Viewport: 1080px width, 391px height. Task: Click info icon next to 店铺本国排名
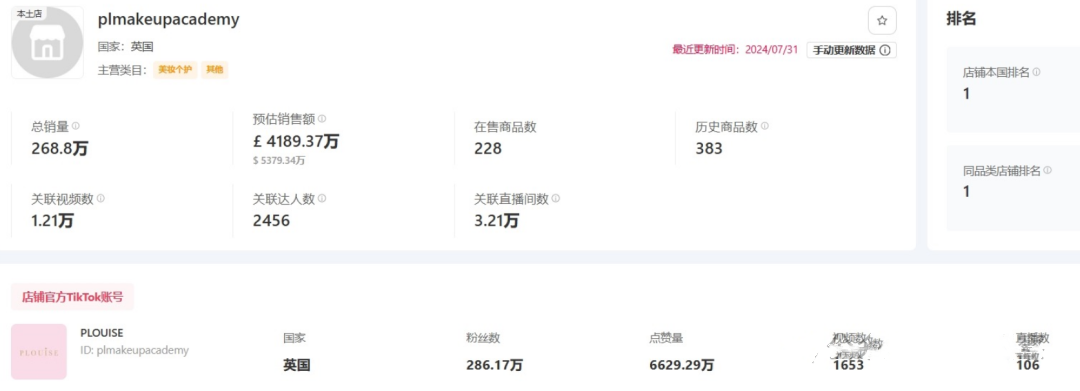coord(1037,72)
